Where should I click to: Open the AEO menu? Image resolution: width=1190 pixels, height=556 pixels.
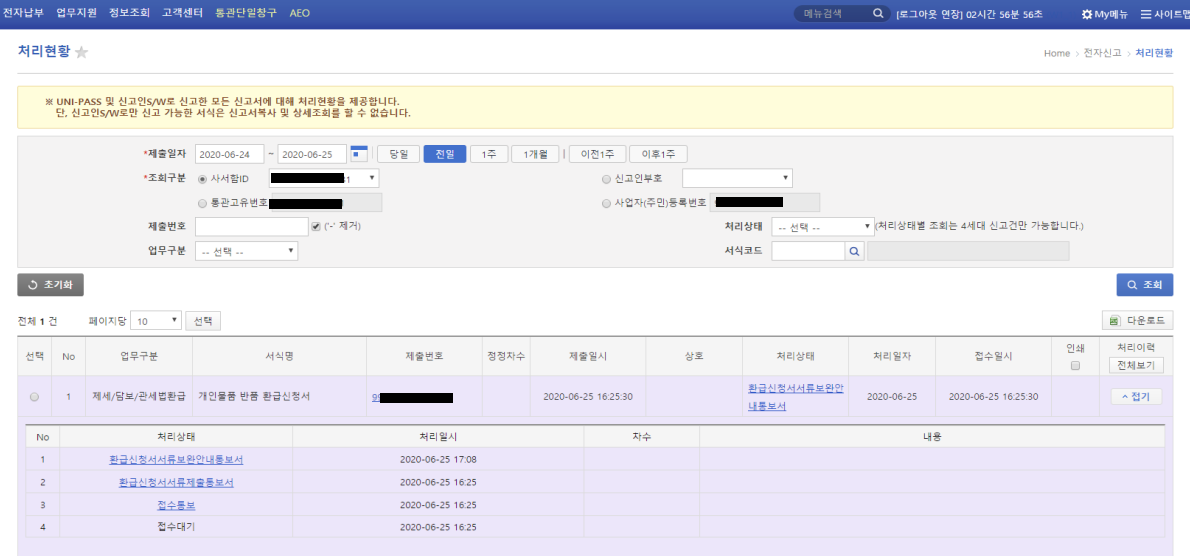pos(300,14)
